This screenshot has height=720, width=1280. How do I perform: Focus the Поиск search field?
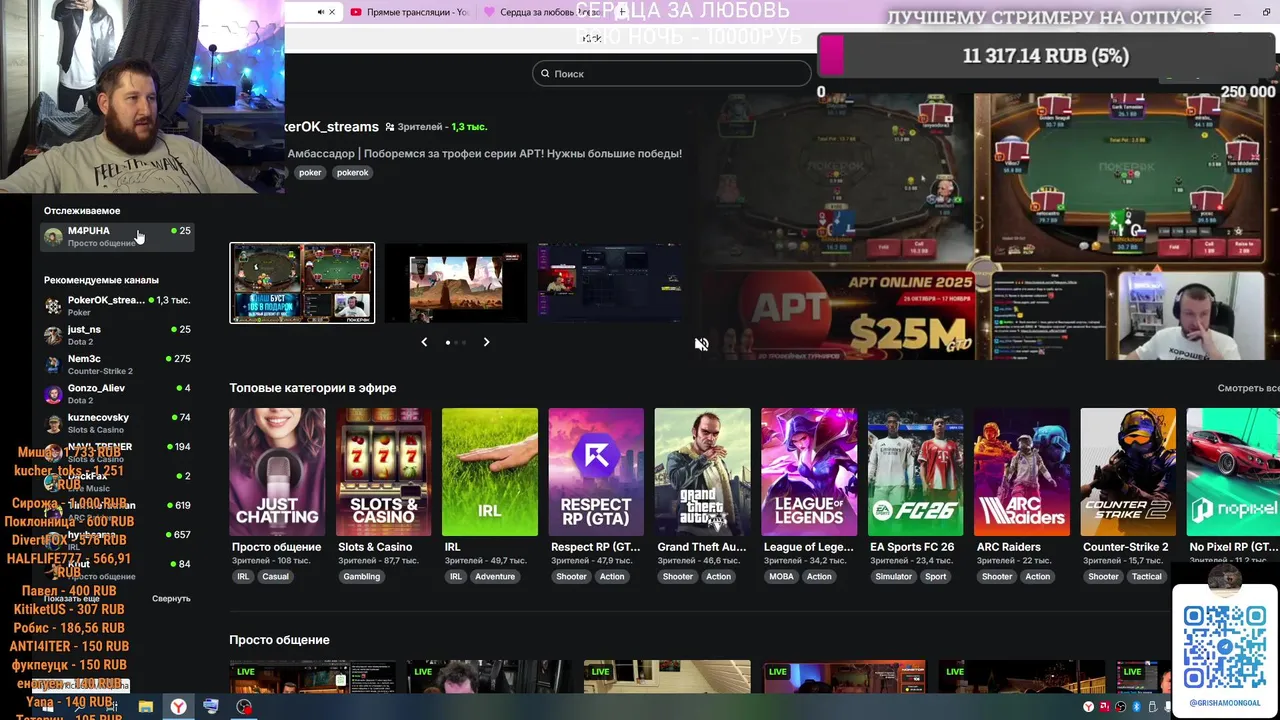pyautogui.click(x=671, y=73)
